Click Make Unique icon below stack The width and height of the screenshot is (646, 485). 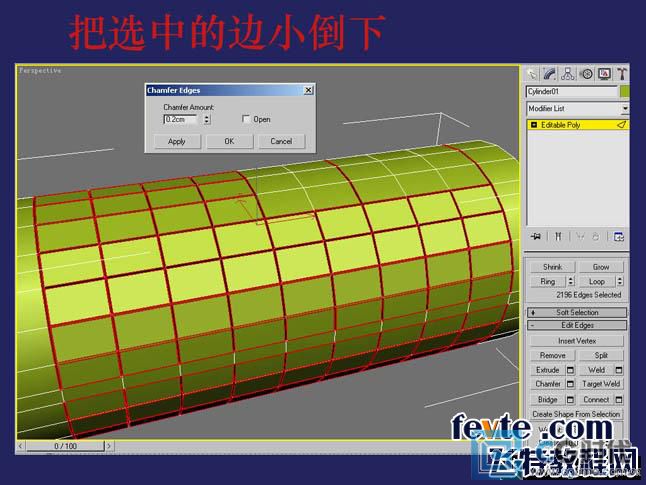point(580,237)
